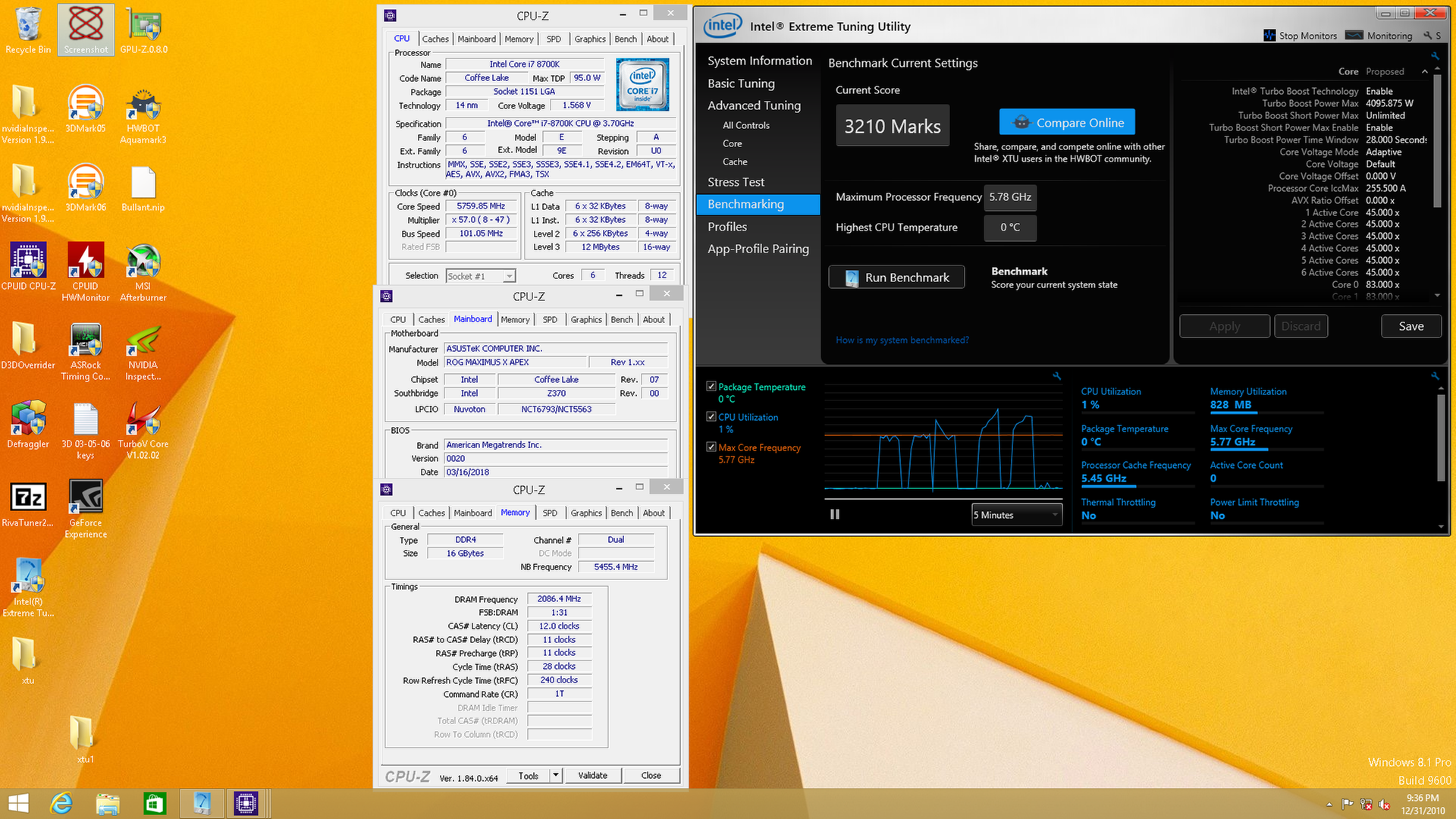Start the Run Benchmark button
The width and height of the screenshot is (1456, 819).
coord(896,278)
